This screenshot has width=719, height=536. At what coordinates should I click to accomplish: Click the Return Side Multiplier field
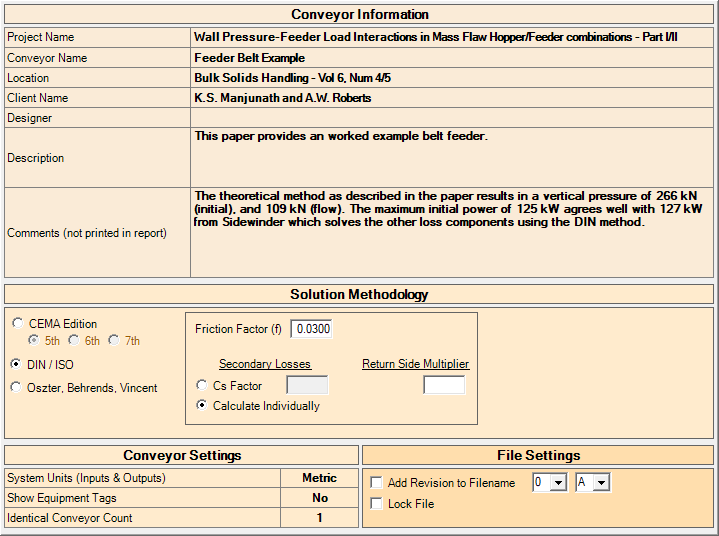[443, 385]
